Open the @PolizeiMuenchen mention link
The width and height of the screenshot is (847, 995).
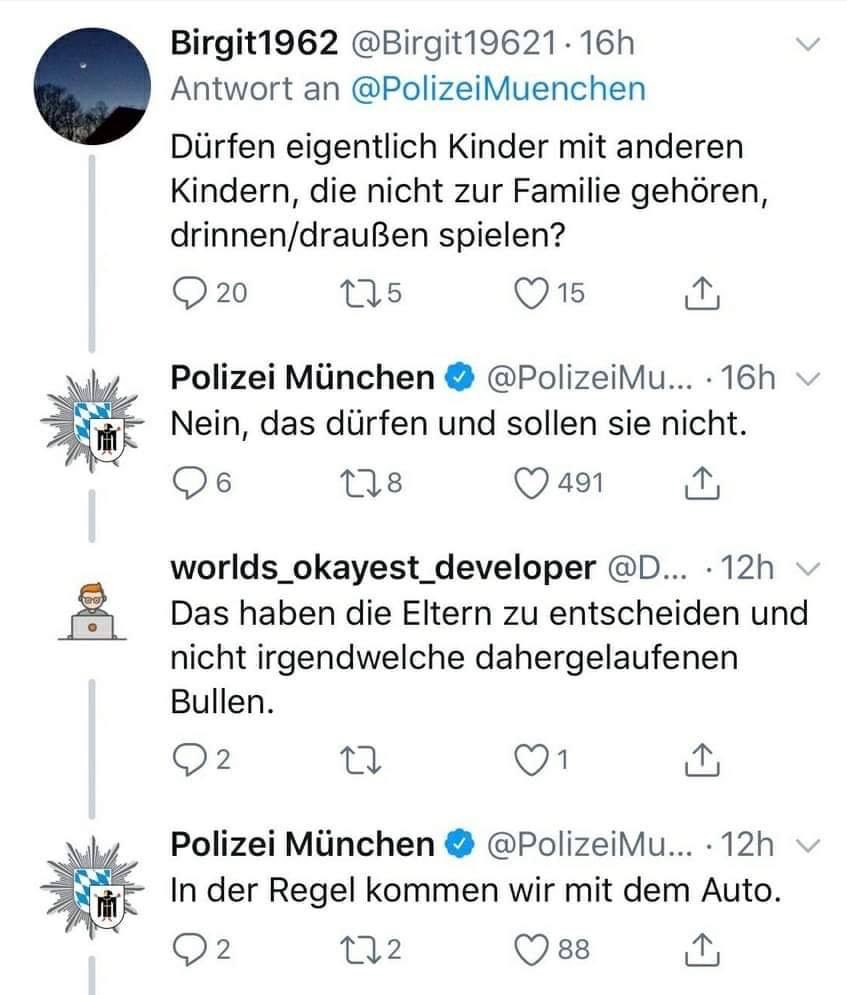coord(498,88)
